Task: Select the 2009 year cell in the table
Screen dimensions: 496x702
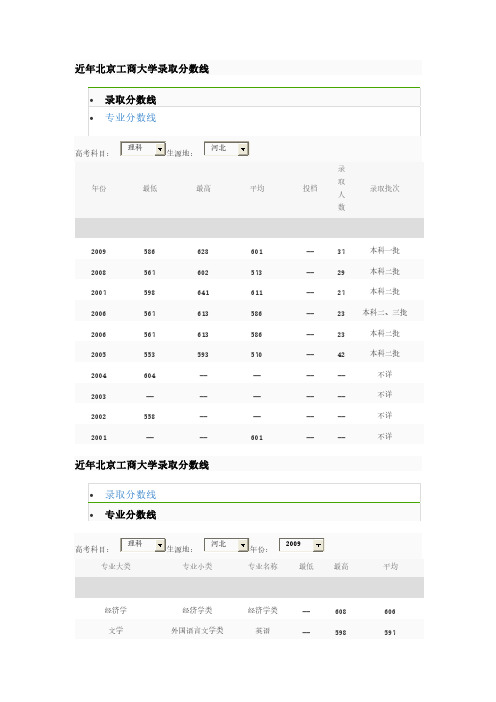Action: click(x=98, y=252)
